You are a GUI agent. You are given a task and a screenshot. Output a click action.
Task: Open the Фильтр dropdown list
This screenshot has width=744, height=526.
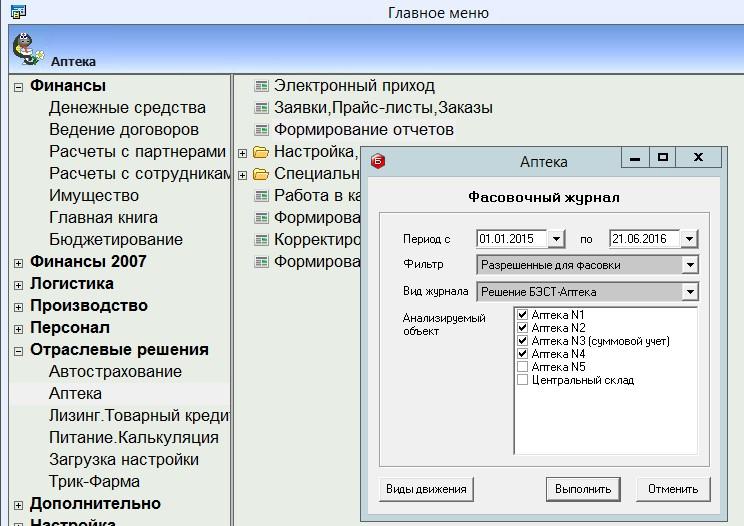(690, 265)
